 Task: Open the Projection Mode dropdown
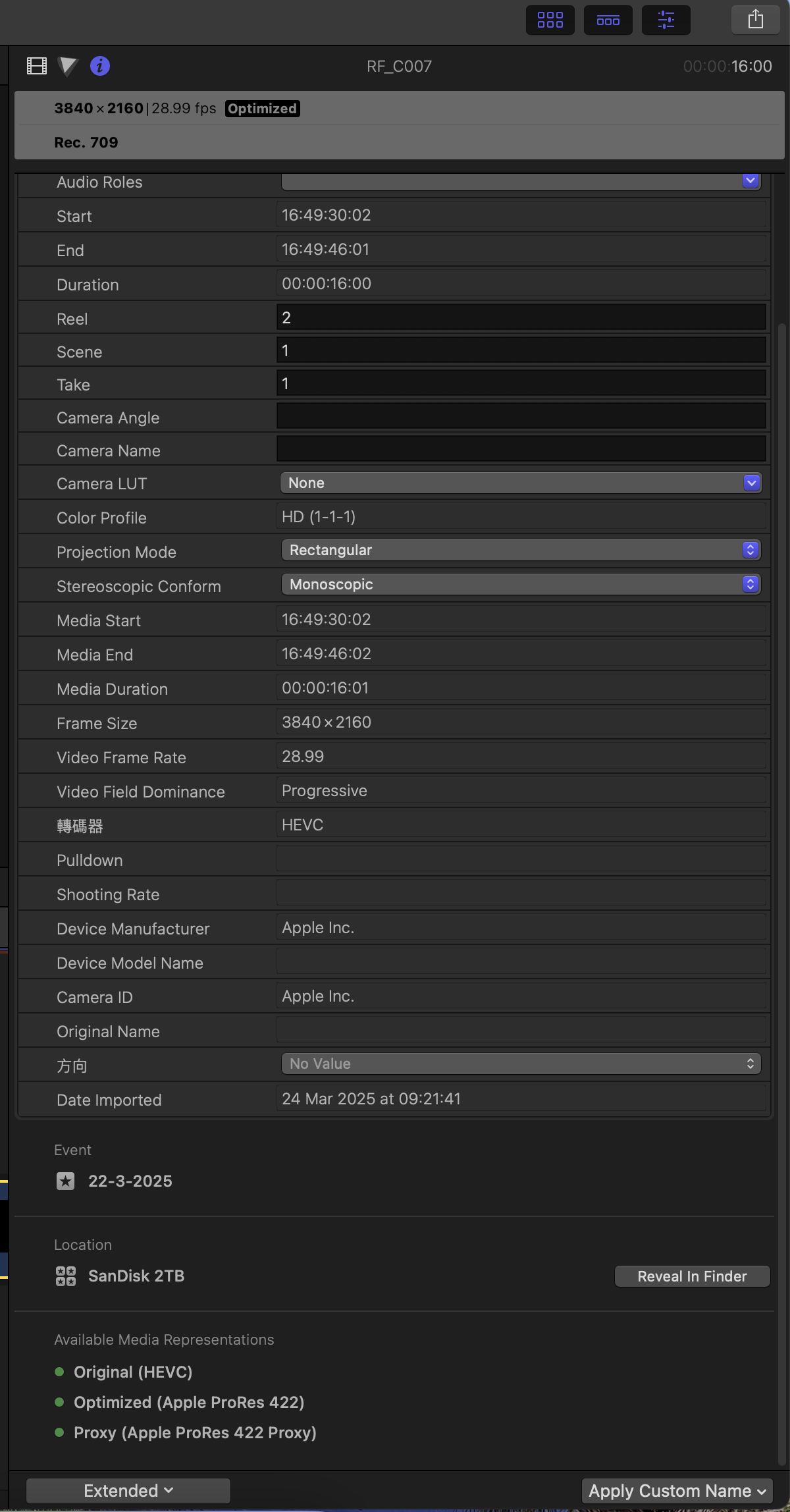pos(520,550)
